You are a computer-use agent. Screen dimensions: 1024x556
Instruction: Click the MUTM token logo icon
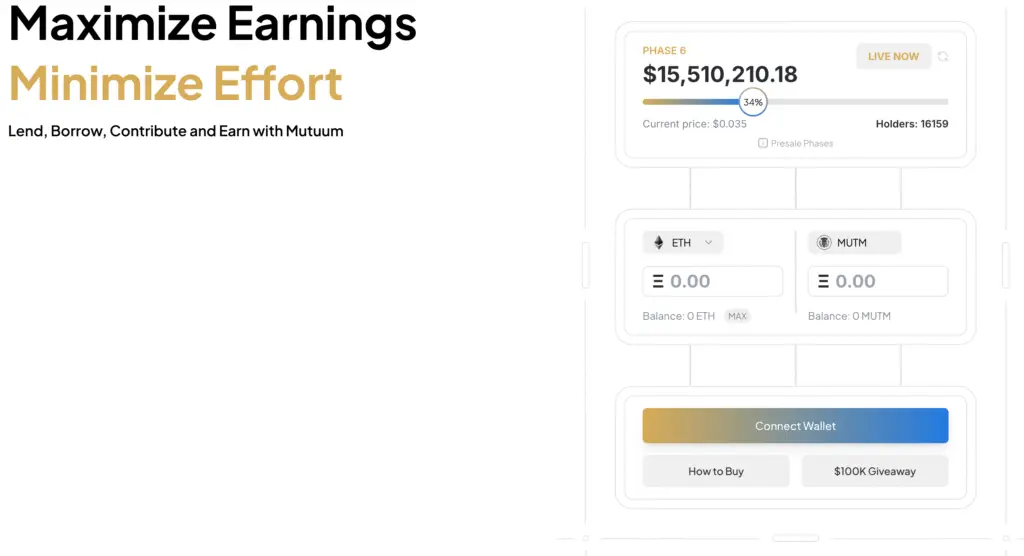(824, 242)
